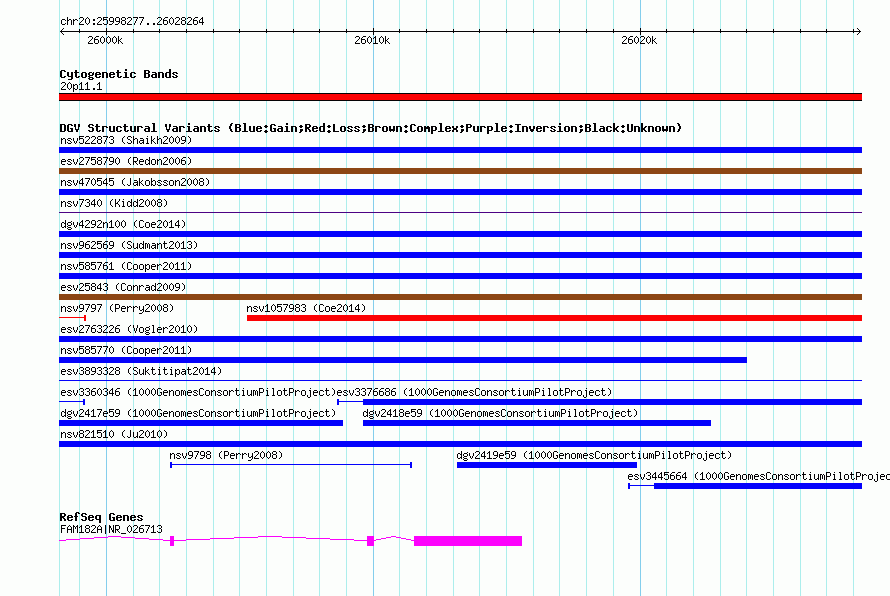The image size is (890, 596).
Task: Click the blue bar for nsv821510
Action: pyautogui.click(x=460, y=444)
